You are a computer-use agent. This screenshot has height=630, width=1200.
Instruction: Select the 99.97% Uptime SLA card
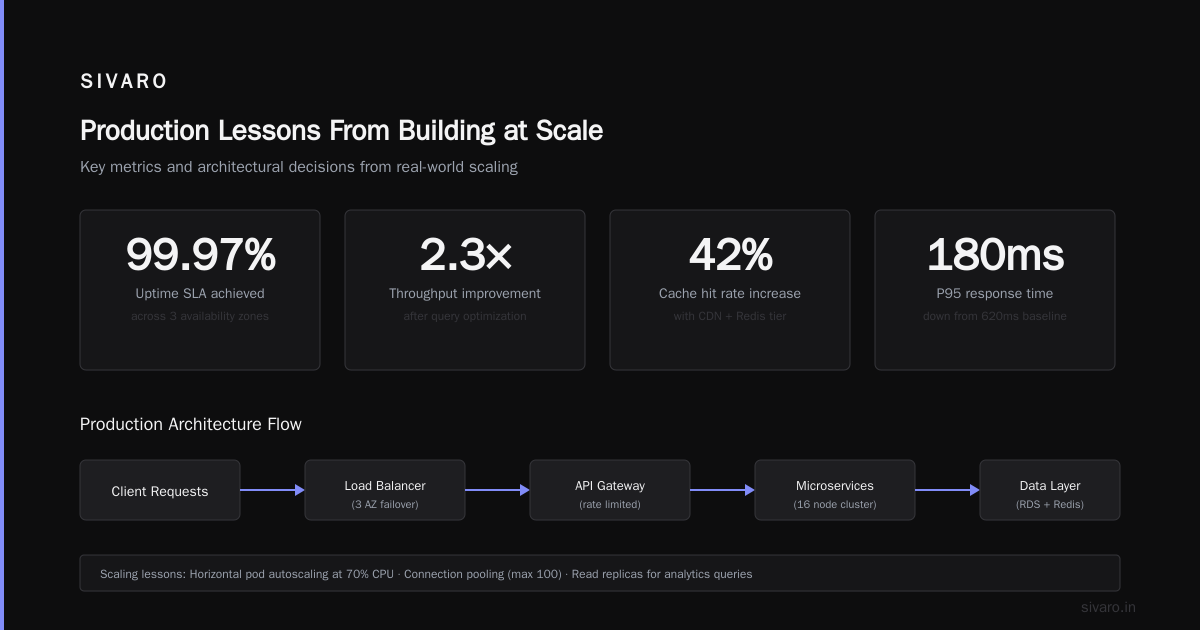200,290
